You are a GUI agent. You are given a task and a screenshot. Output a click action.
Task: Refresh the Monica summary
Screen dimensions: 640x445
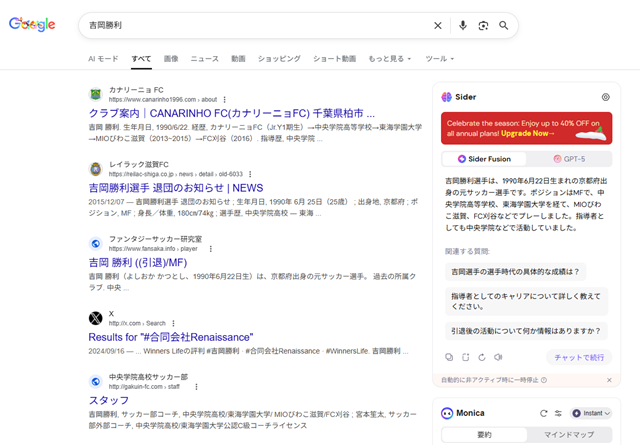tap(544, 413)
